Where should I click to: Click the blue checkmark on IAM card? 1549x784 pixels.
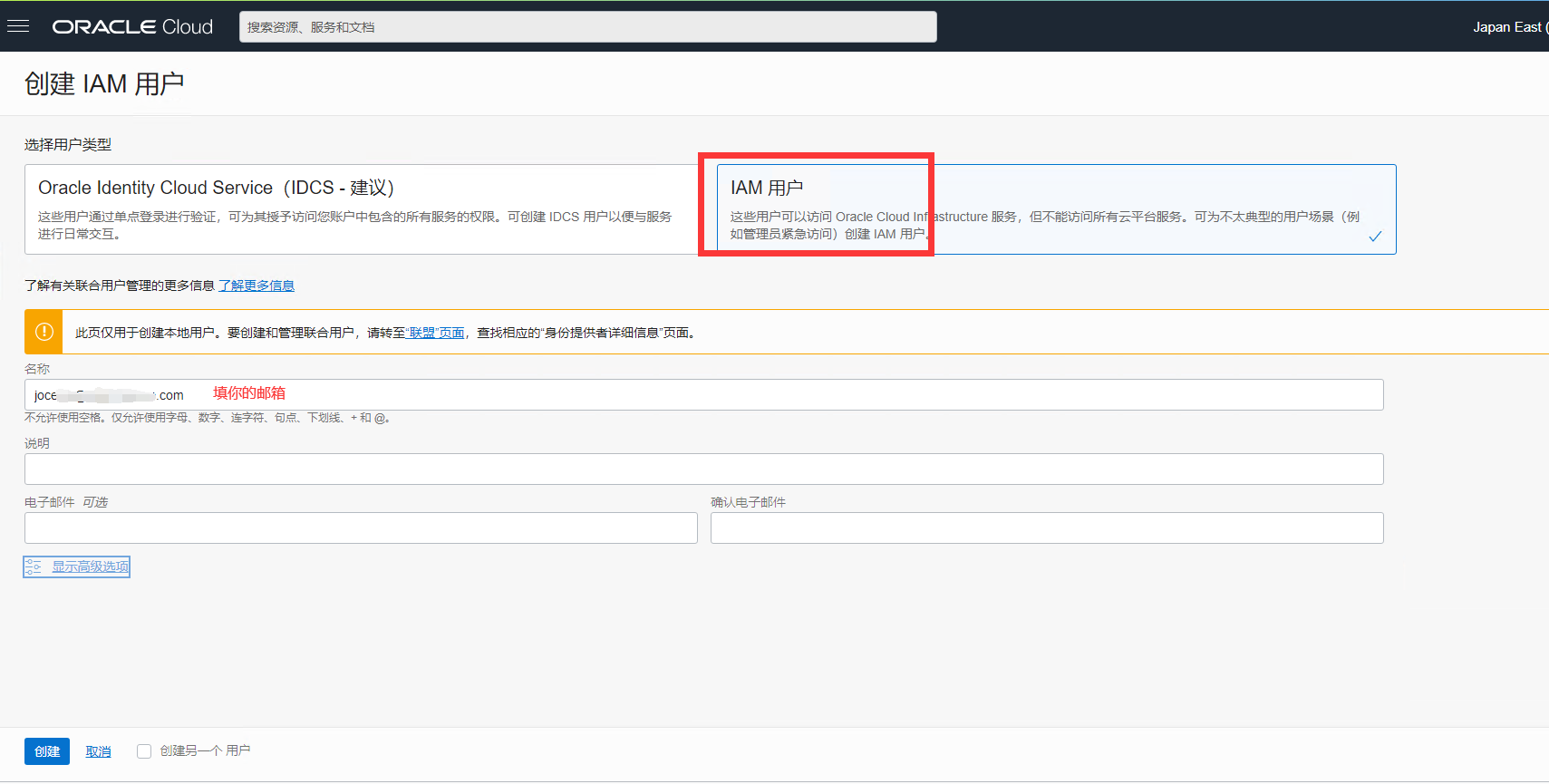(1375, 237)
